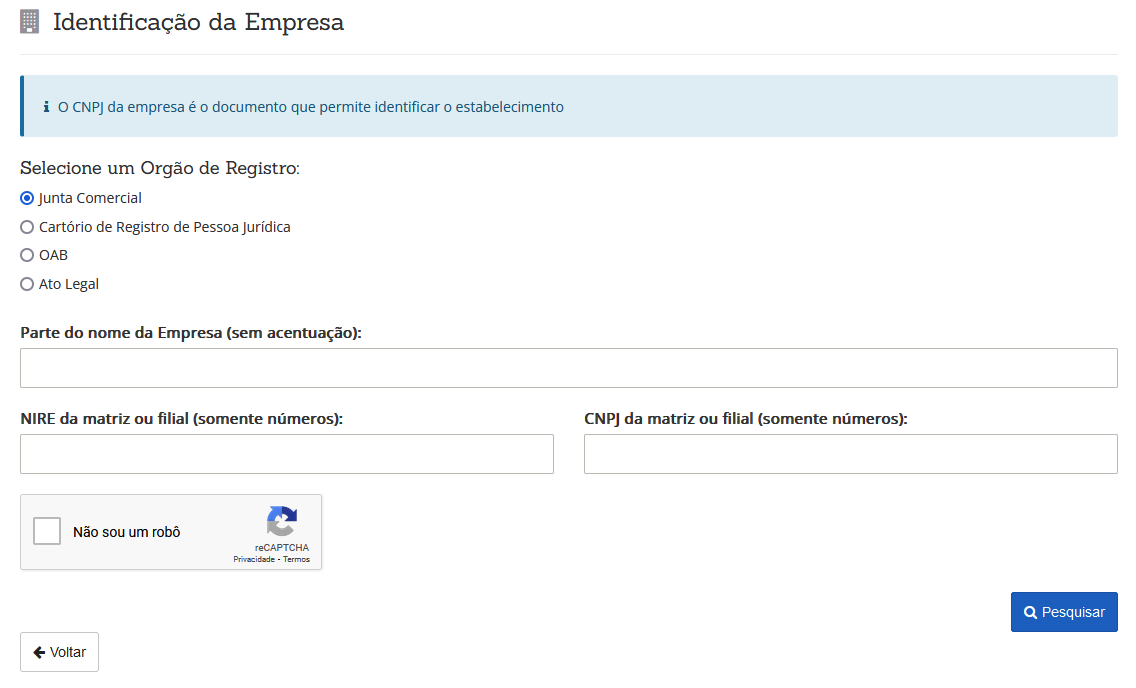Click the 'Identificação da Empresa' heading
The image size is (1136, 688).
click(x=198, y=22)
